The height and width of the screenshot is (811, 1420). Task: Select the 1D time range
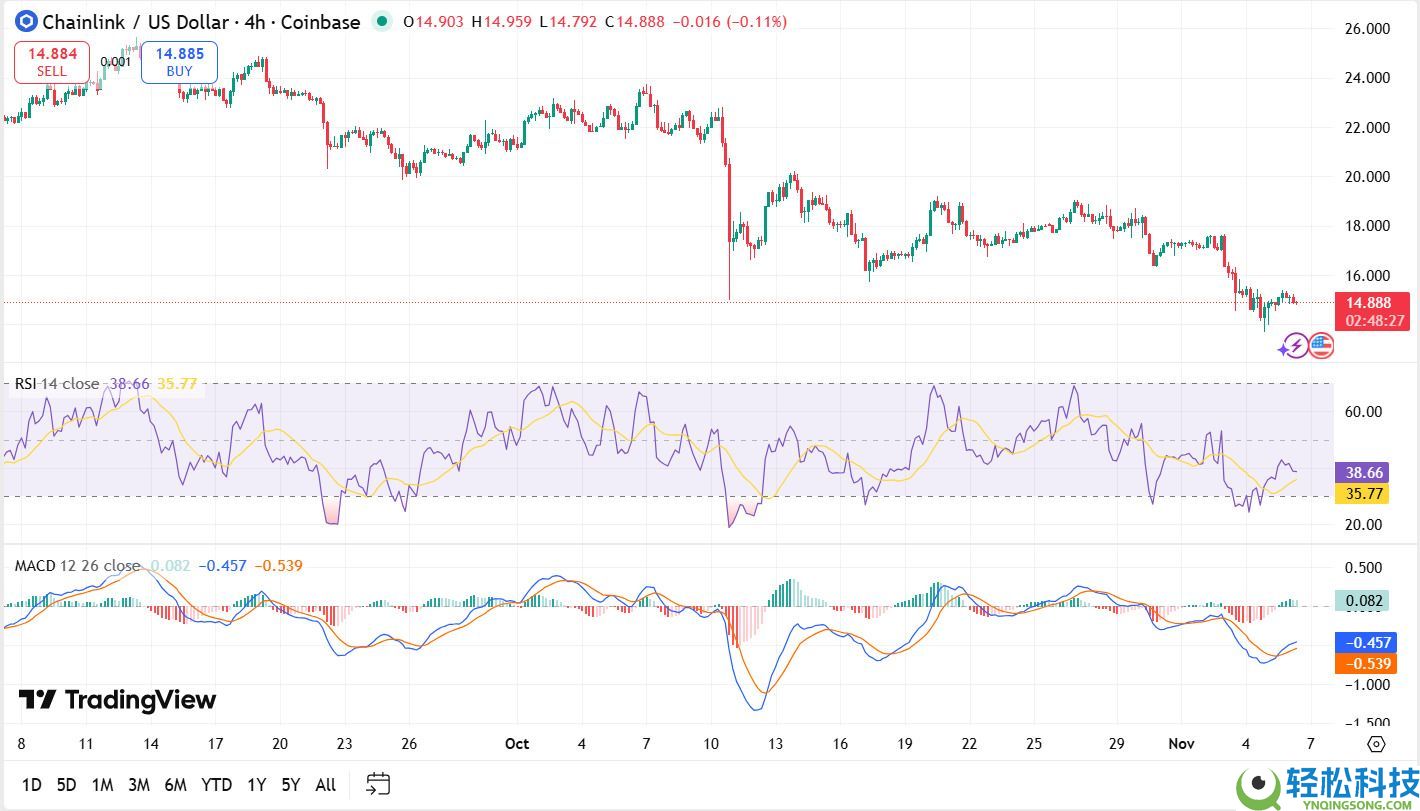pos(32,785)
